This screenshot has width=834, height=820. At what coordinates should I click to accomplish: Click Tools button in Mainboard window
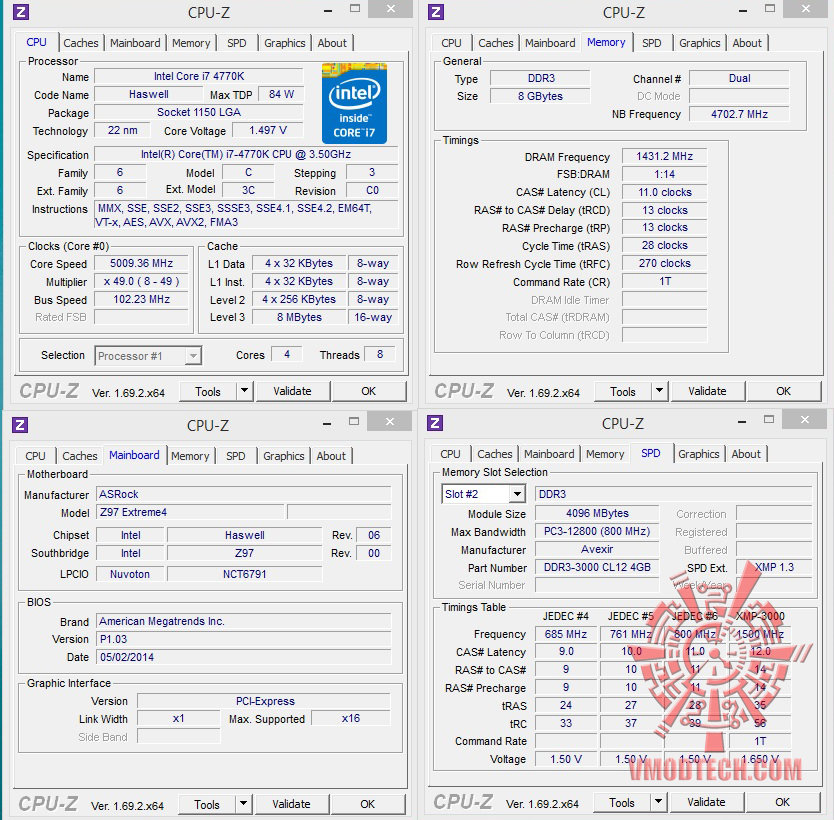point(206,805)
